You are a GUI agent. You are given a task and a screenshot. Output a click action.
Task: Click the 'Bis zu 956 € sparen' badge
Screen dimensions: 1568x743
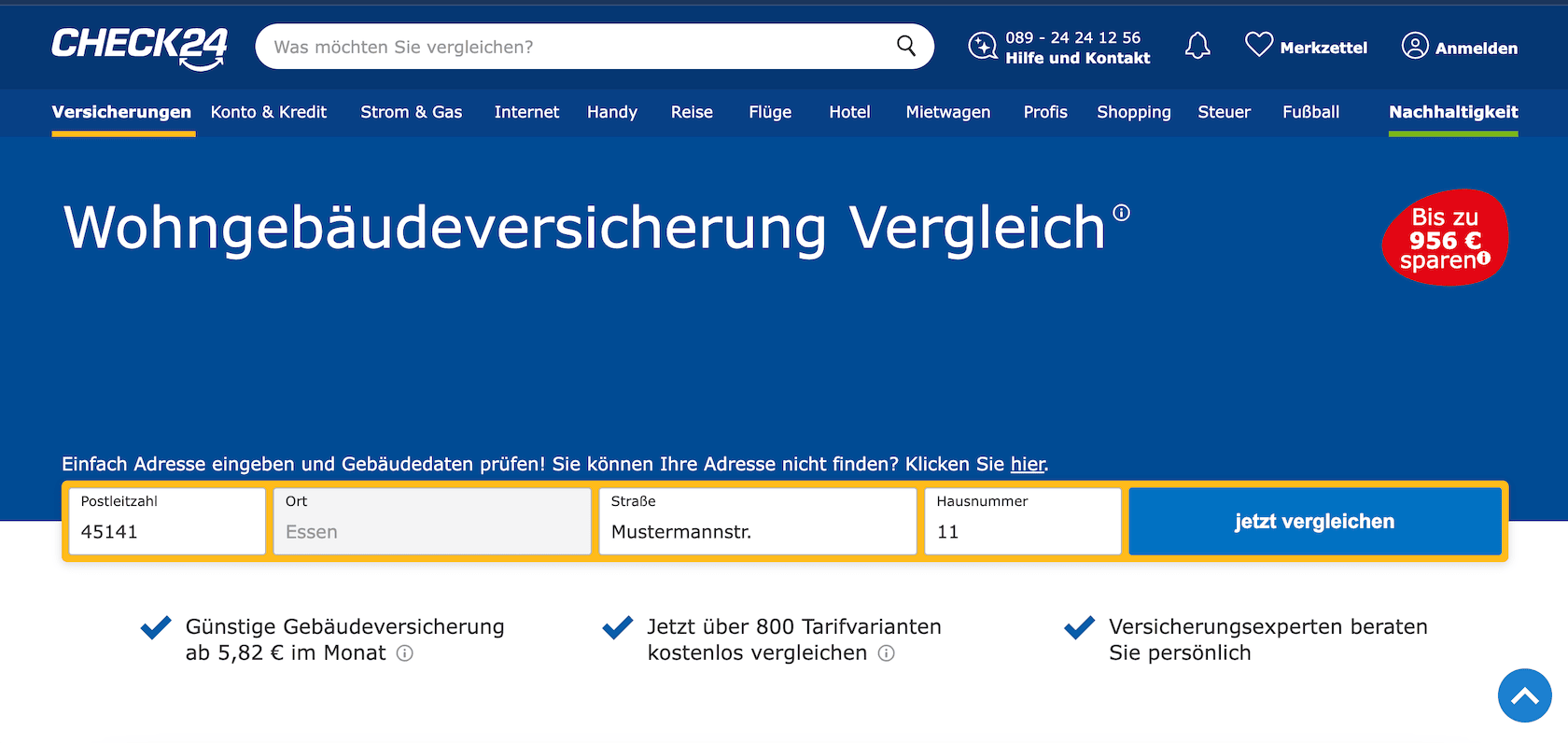(x=1445, y=238)
